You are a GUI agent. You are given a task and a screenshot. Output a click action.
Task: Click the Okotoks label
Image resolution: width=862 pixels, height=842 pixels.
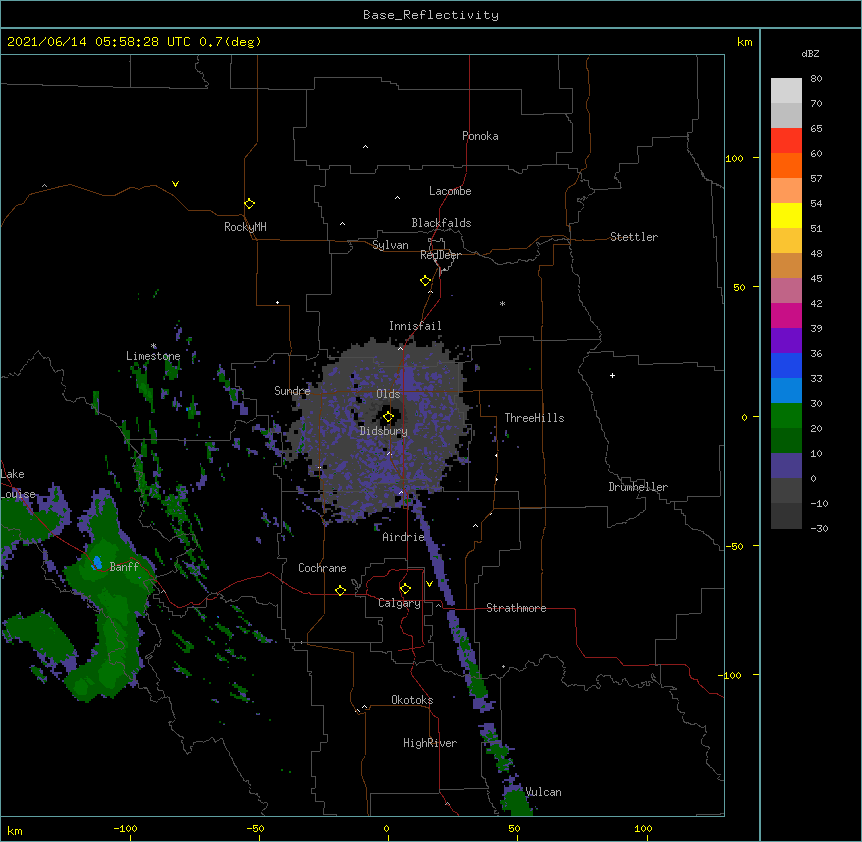[x=412, y=700]
